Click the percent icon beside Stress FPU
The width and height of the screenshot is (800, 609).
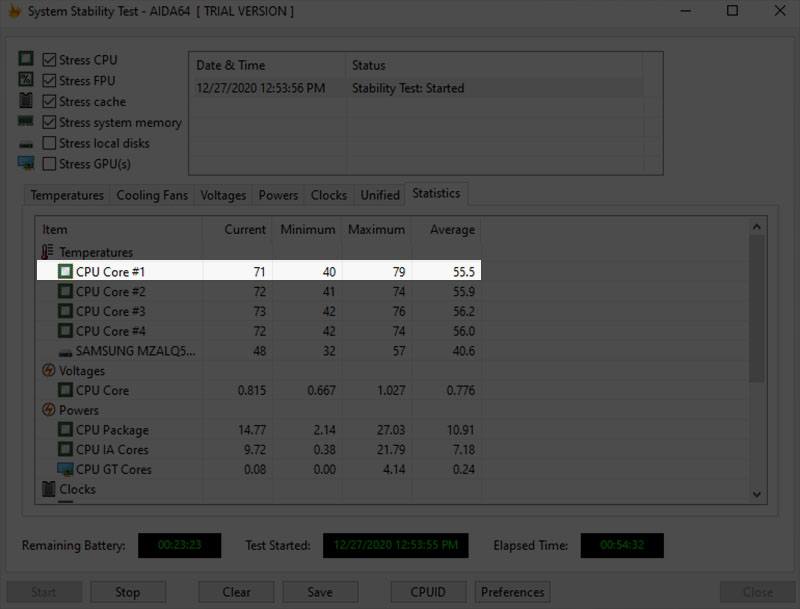tap(26, 80)
